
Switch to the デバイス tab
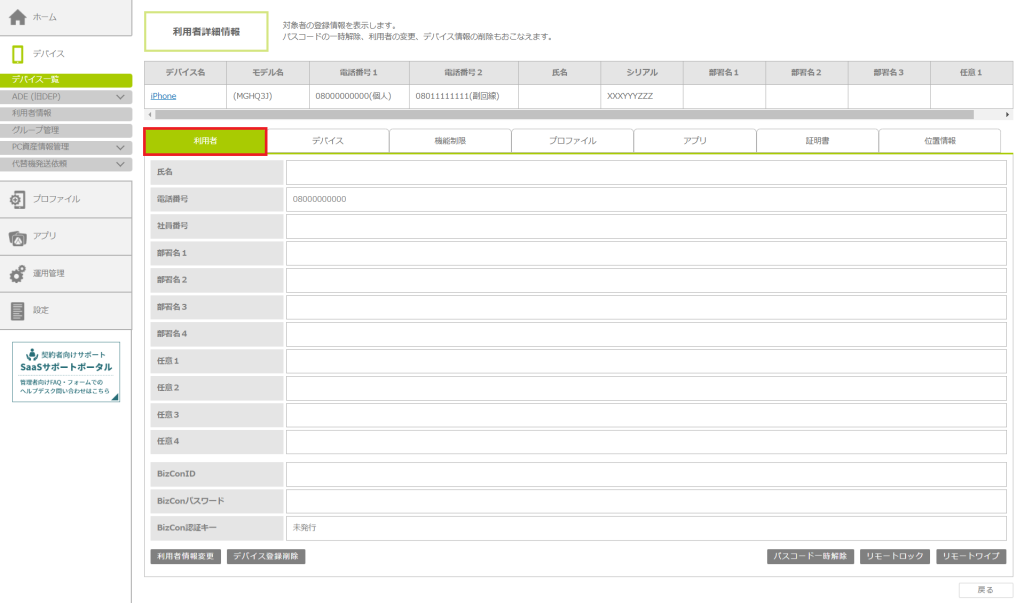(x=327, y=141)
